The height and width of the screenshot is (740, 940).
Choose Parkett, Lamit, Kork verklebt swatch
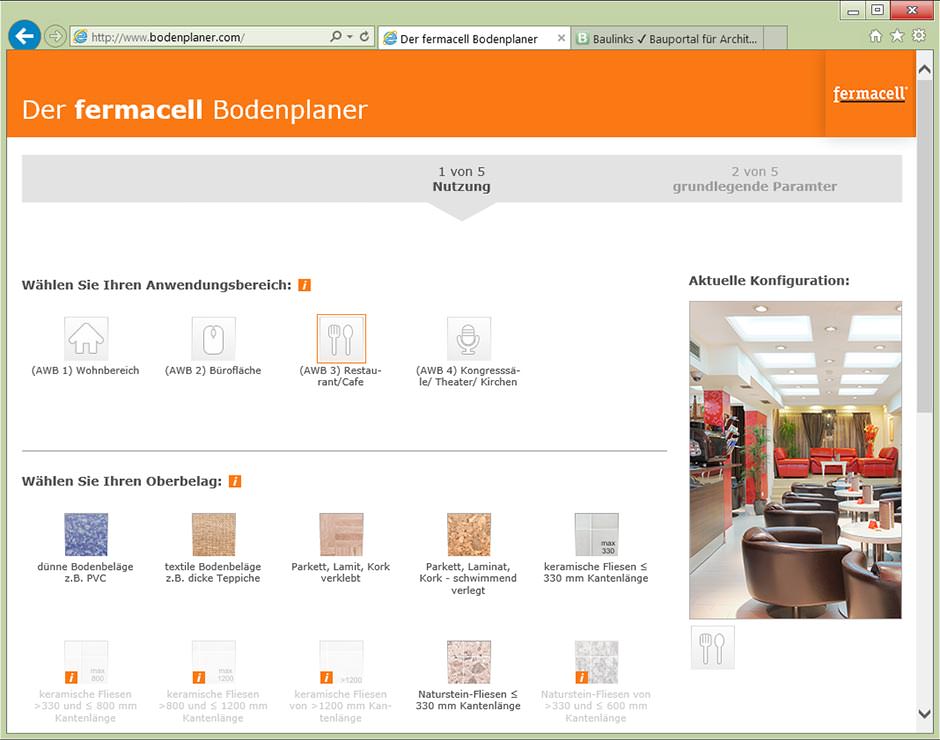tap(341, 534)
